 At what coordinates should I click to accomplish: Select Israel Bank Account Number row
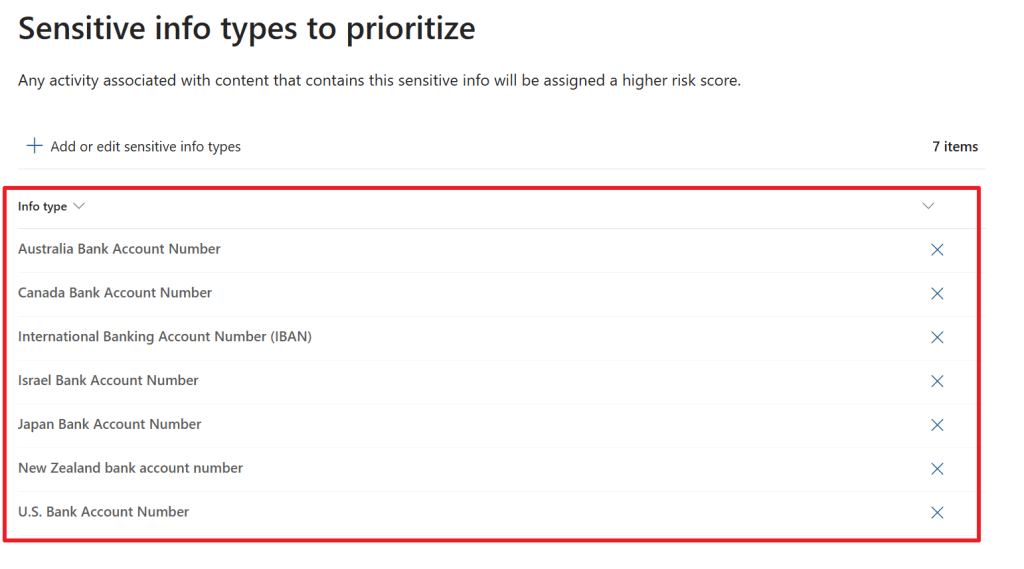click(x=108, y=380)
